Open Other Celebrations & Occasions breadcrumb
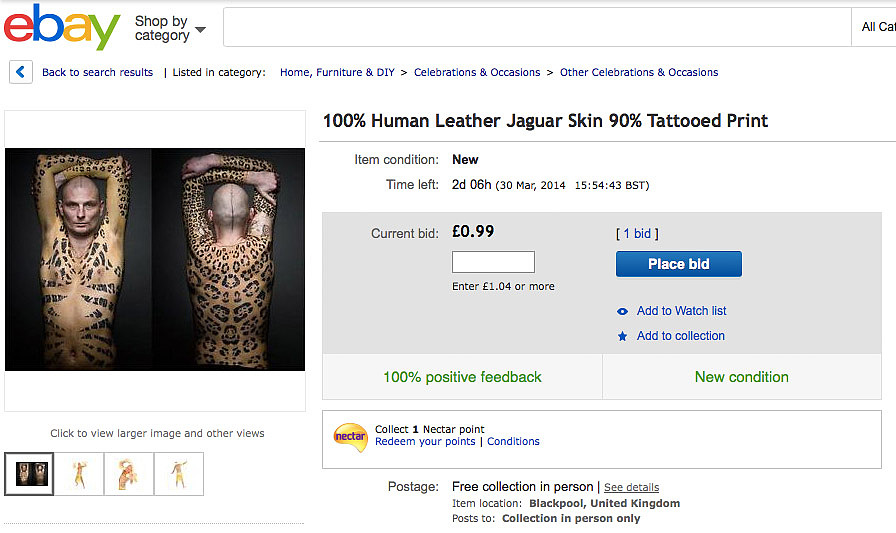The width and height of the screenshot is (896, 533). [x=639, y=72]
